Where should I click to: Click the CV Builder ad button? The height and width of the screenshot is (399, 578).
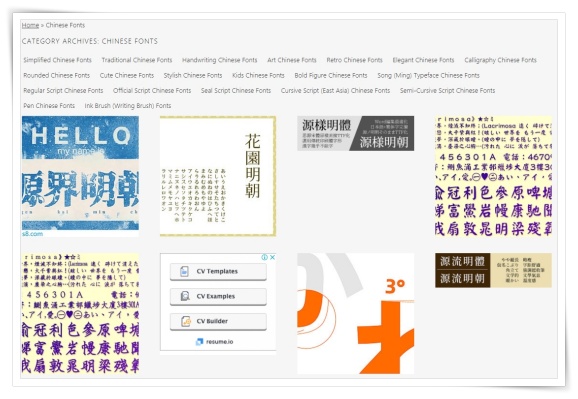[218, 321]
